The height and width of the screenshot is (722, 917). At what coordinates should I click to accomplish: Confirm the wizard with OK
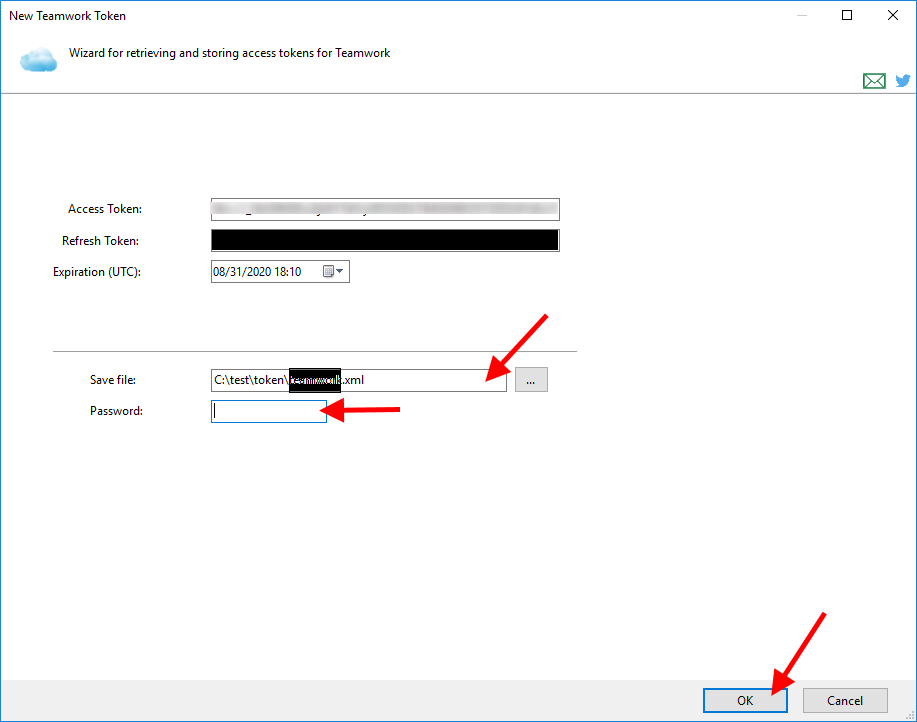click(x=745, y=701)
